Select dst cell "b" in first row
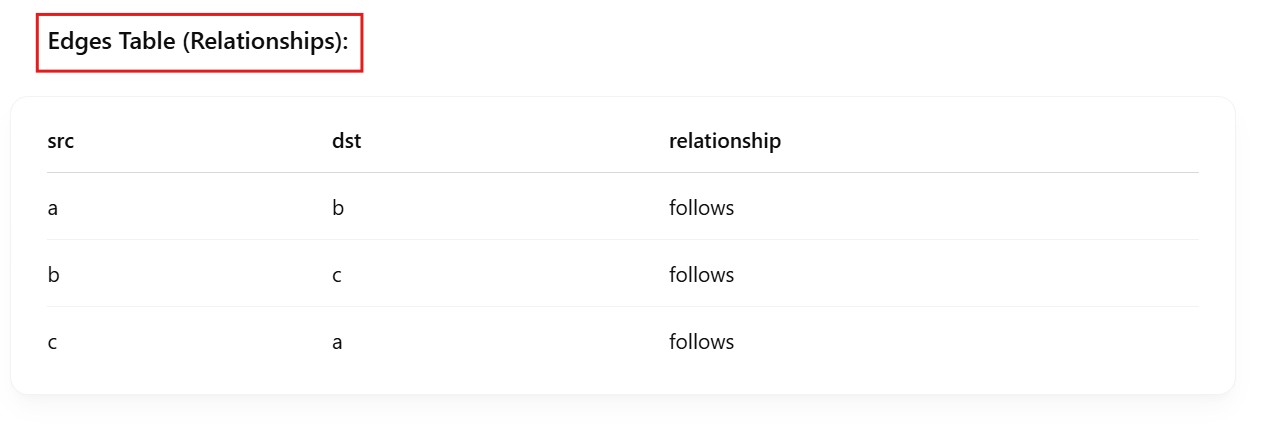 [x=338, y=208]
